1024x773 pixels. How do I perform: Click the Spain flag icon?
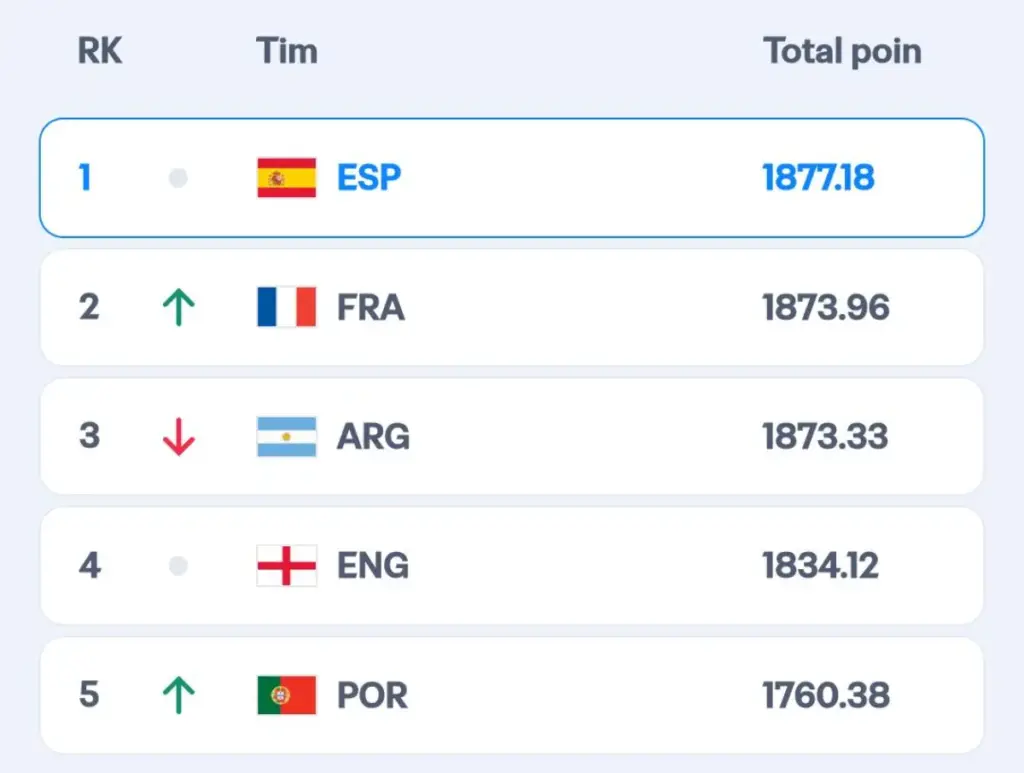click(x=286, y=178)
